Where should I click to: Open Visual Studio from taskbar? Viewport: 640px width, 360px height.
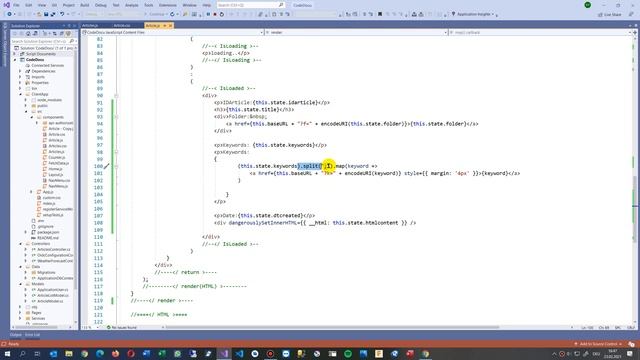[224, 353]
